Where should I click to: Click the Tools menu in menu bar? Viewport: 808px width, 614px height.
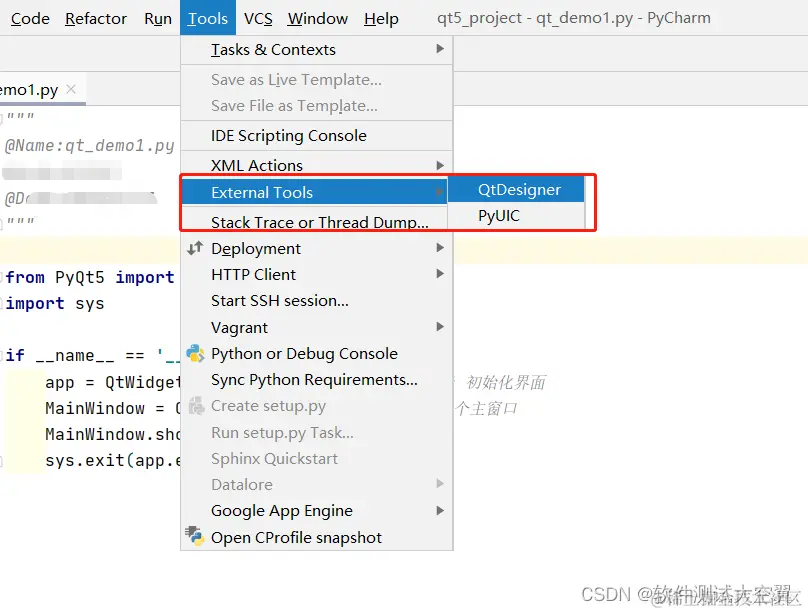click(x=208, y=19)
